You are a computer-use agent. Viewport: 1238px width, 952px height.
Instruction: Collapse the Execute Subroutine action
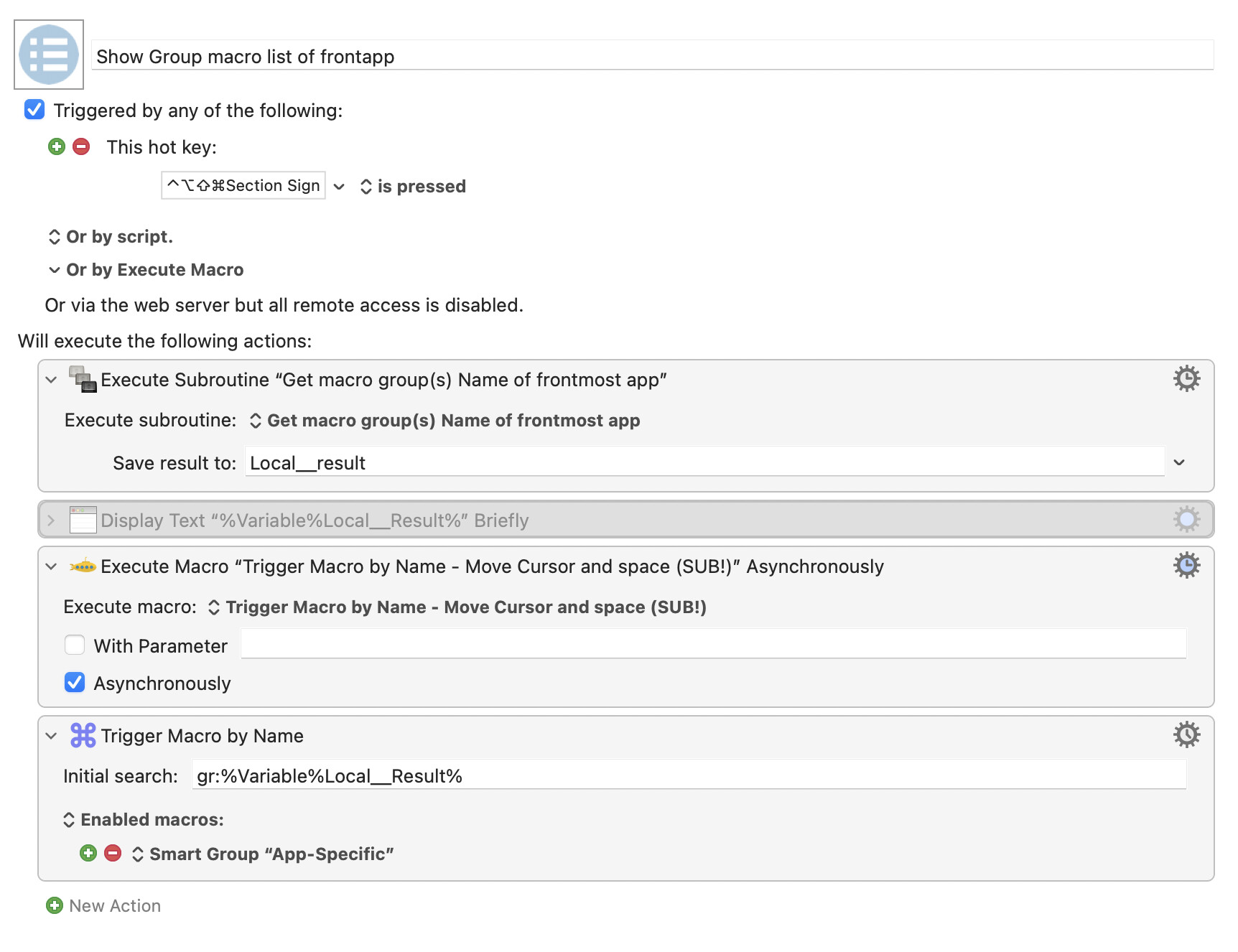(x=51, y=380)
